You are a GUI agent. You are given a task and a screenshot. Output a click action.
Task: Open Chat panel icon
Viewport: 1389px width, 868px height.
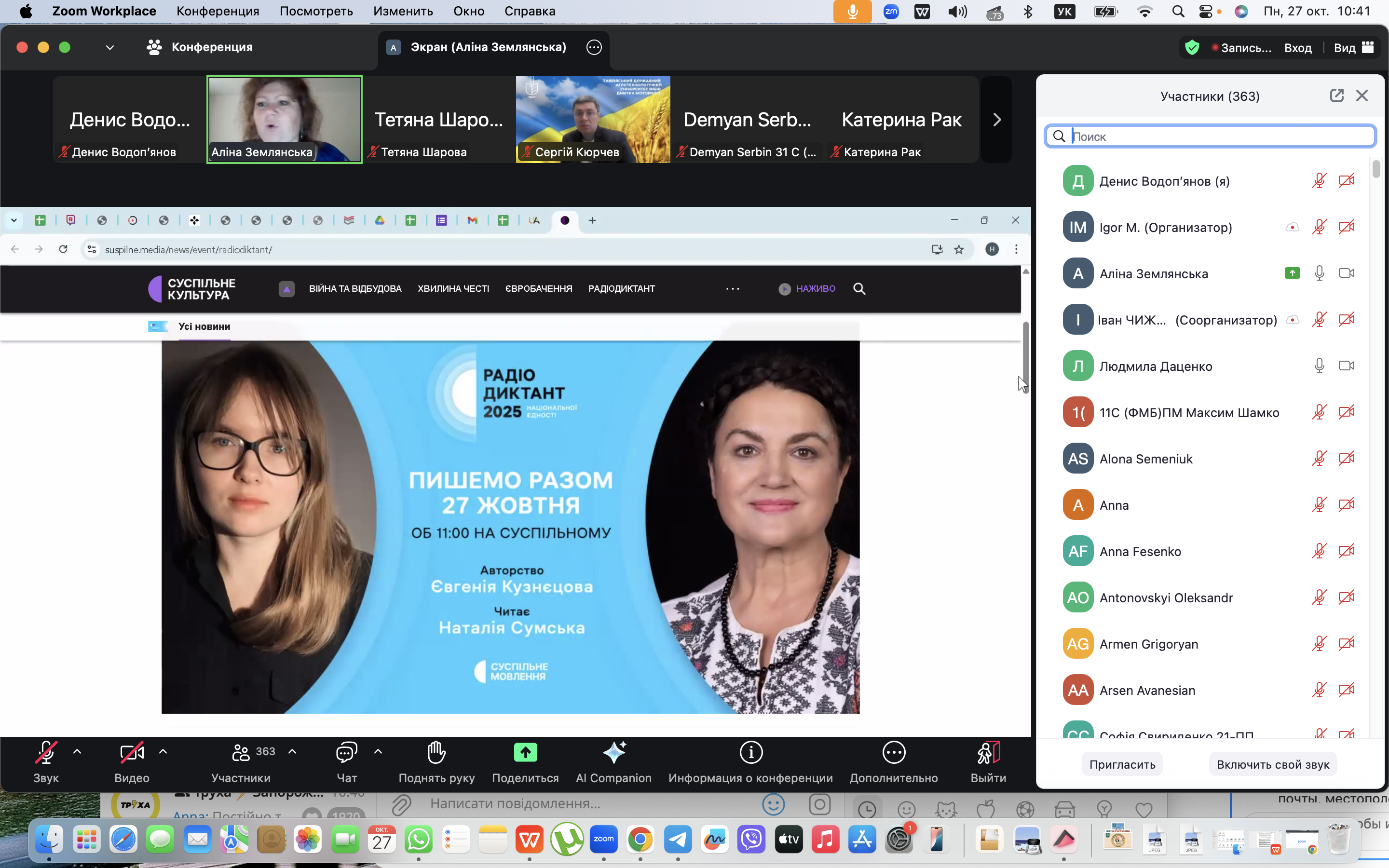coord(347,752)
